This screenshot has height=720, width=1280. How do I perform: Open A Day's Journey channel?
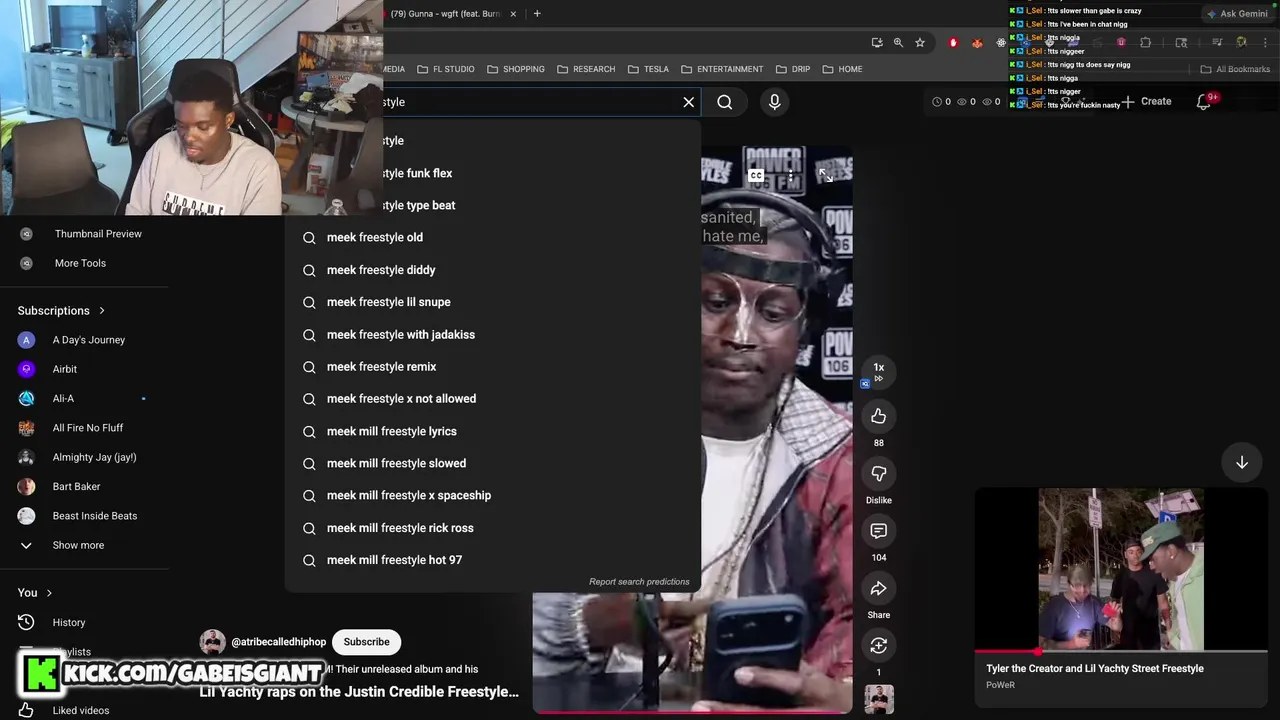pos(89,340)
